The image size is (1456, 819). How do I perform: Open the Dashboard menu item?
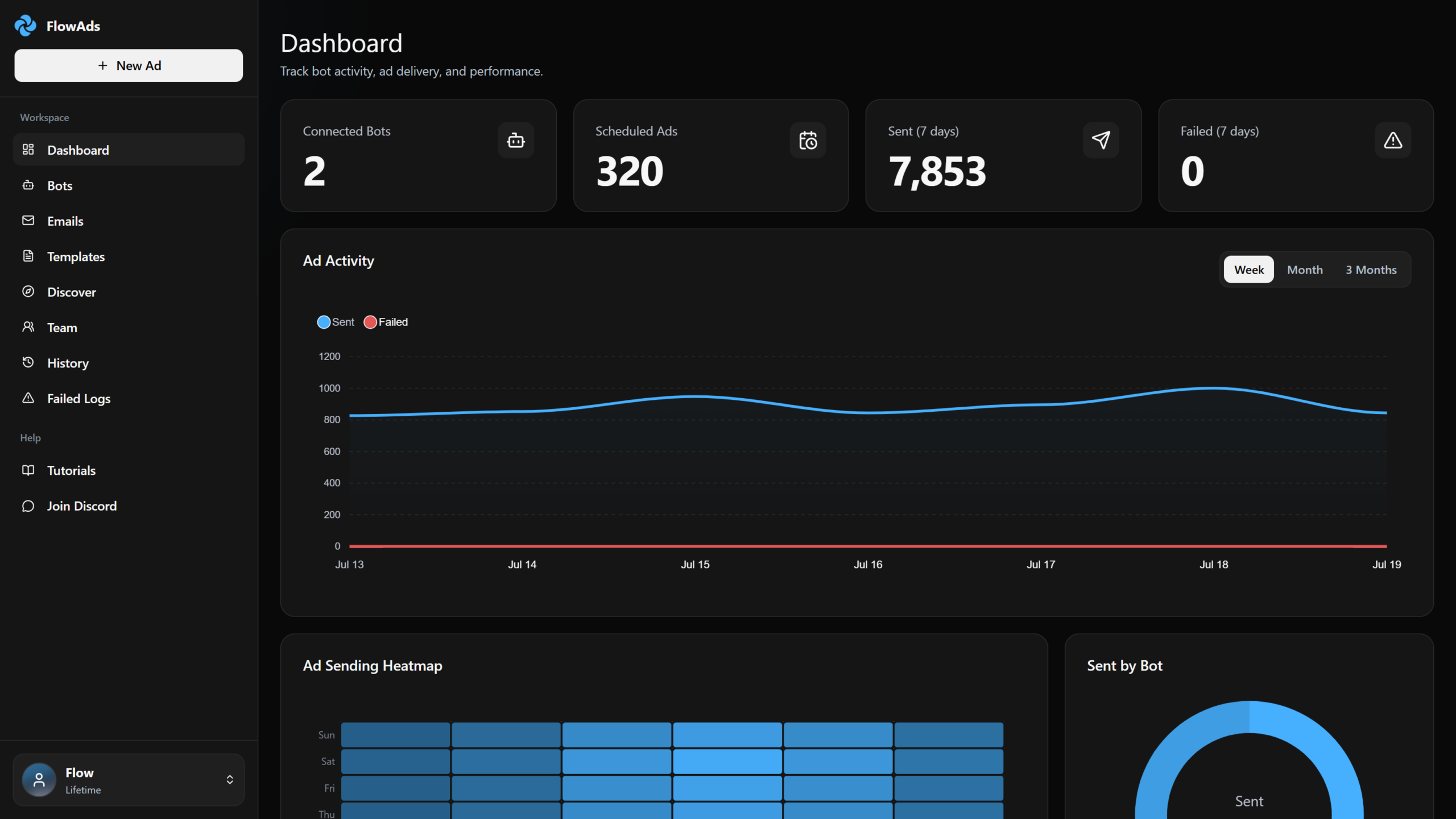point(129,150)
